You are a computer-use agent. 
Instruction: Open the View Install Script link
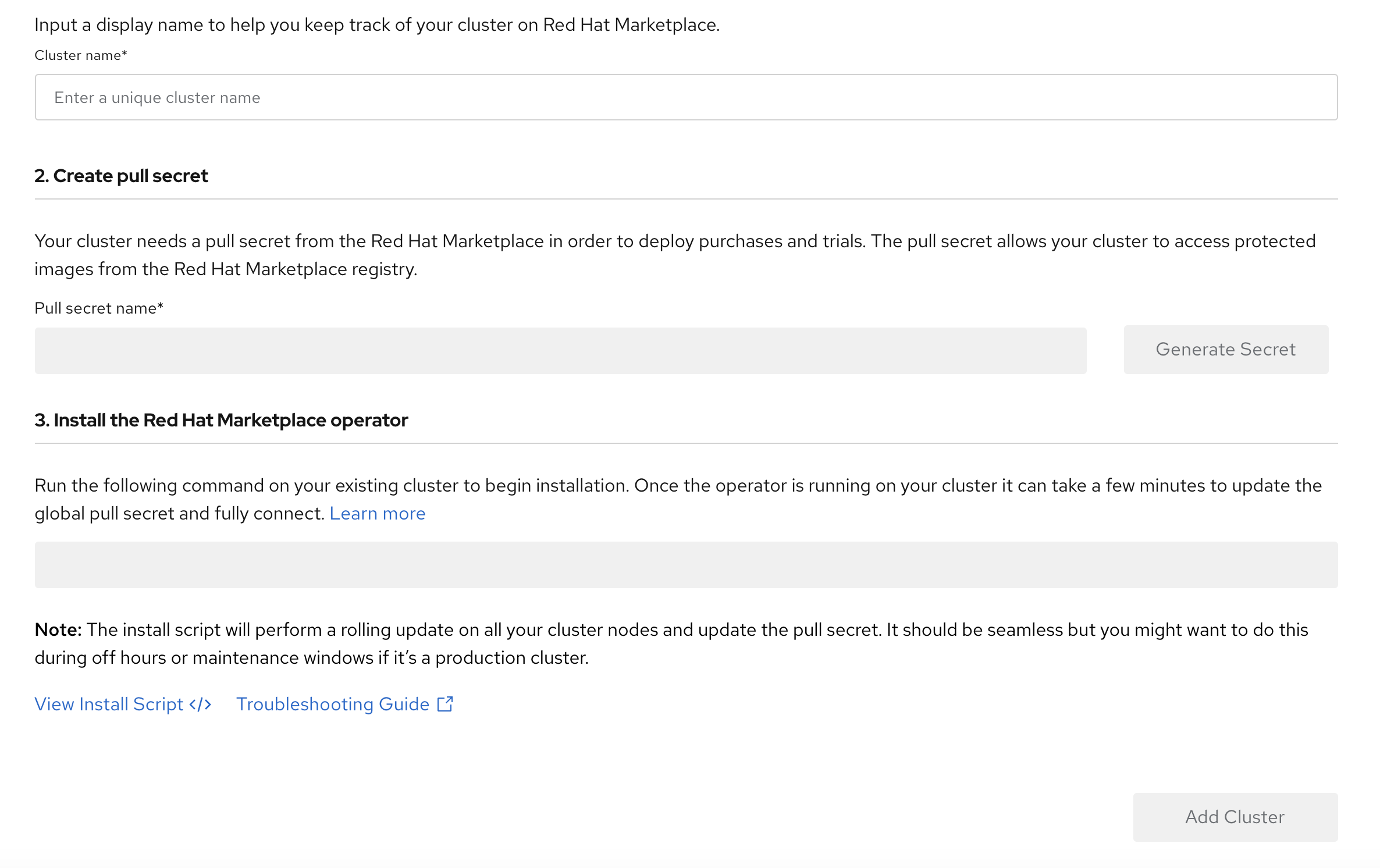pos(109,705)
